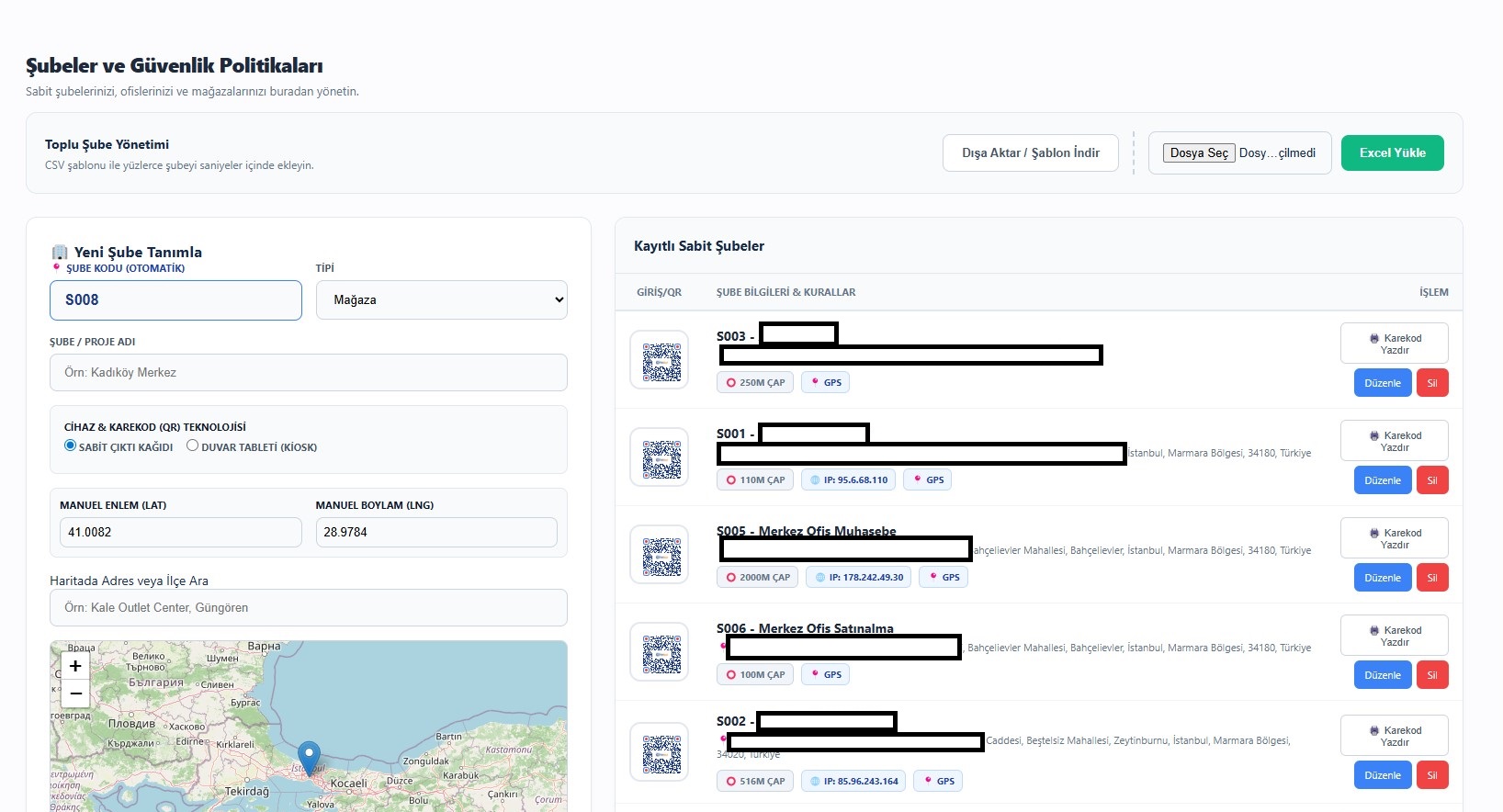Delete branch S001 with Sil button
The image size is (1503, 812).
(x=1432, y=480)
